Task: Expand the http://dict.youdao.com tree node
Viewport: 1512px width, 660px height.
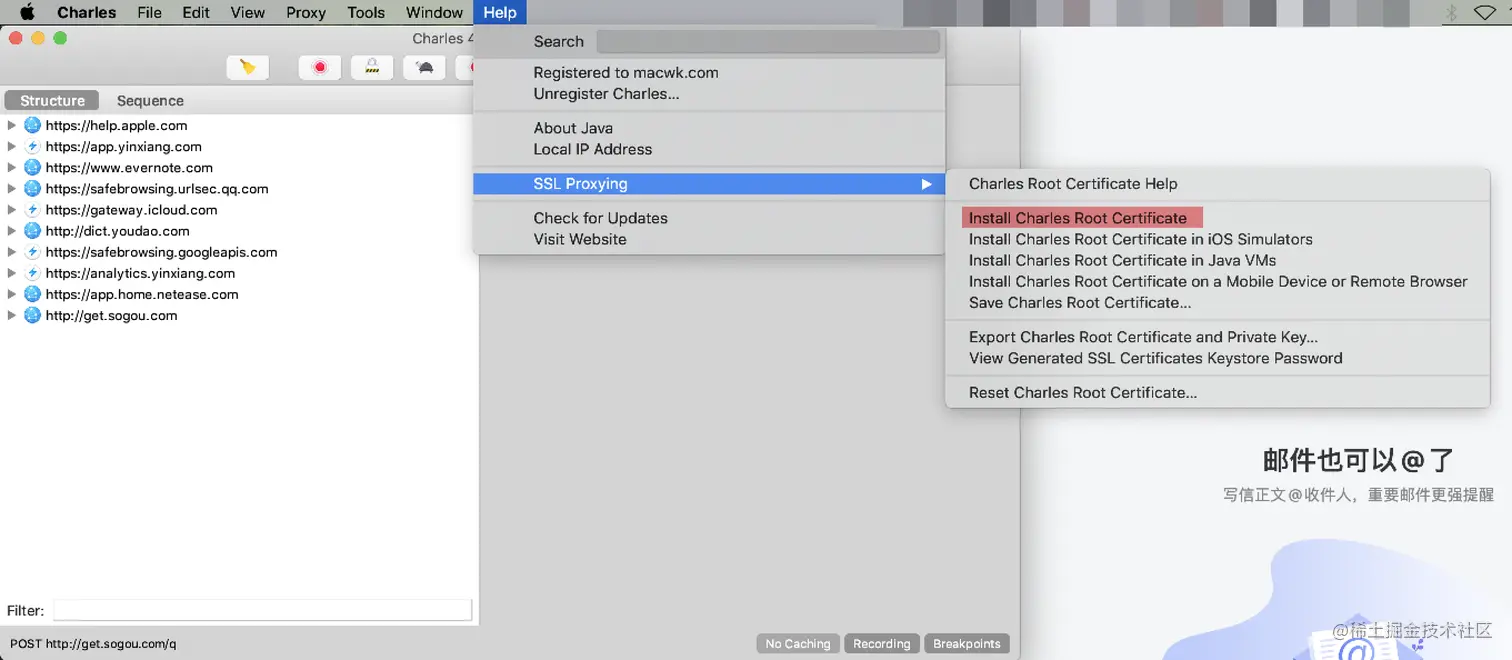Action: pyautogui.click(x=12, y=231)
